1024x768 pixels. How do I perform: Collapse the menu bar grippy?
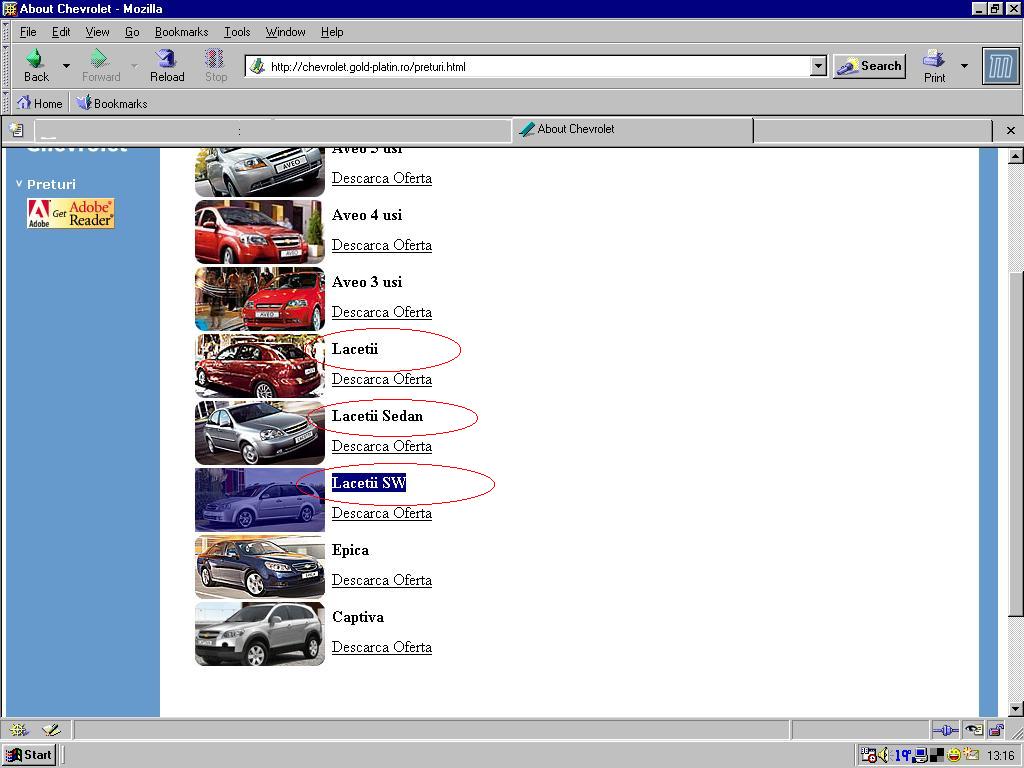coord(7,31)
